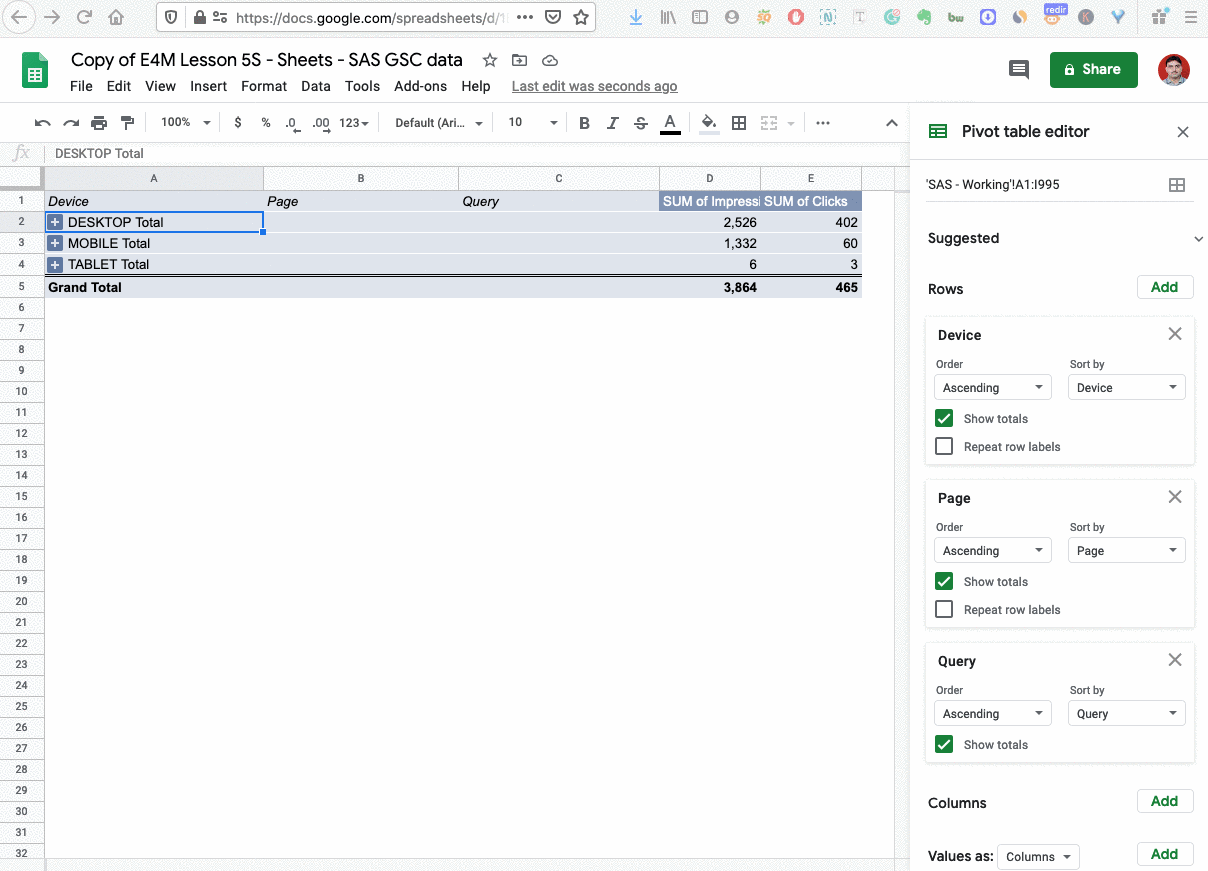1208x871 pixels.
Task: Show more toolbar options
Action: point(823,123)
